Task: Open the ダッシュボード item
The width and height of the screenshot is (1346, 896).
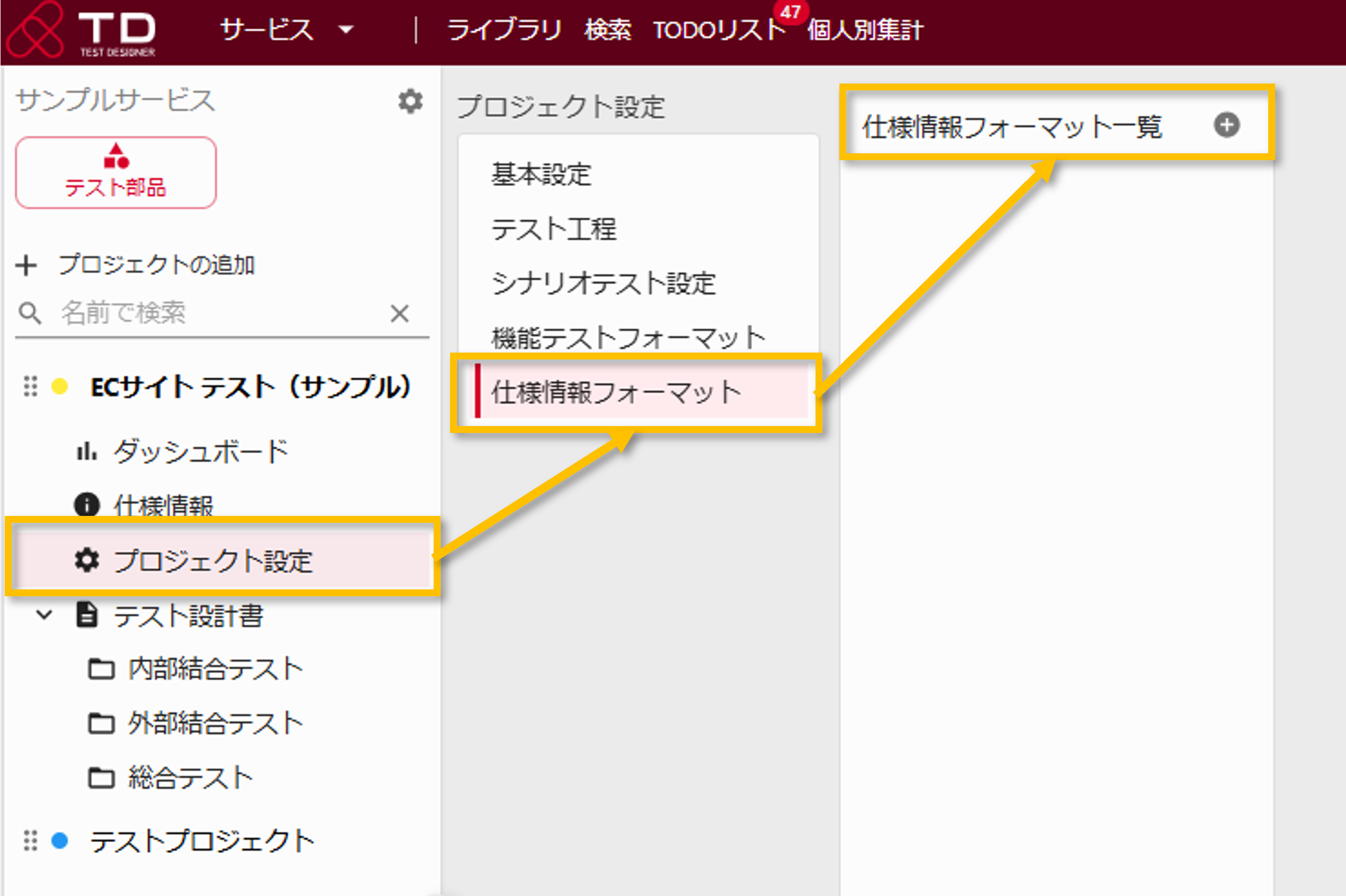Action: point(200,451)
